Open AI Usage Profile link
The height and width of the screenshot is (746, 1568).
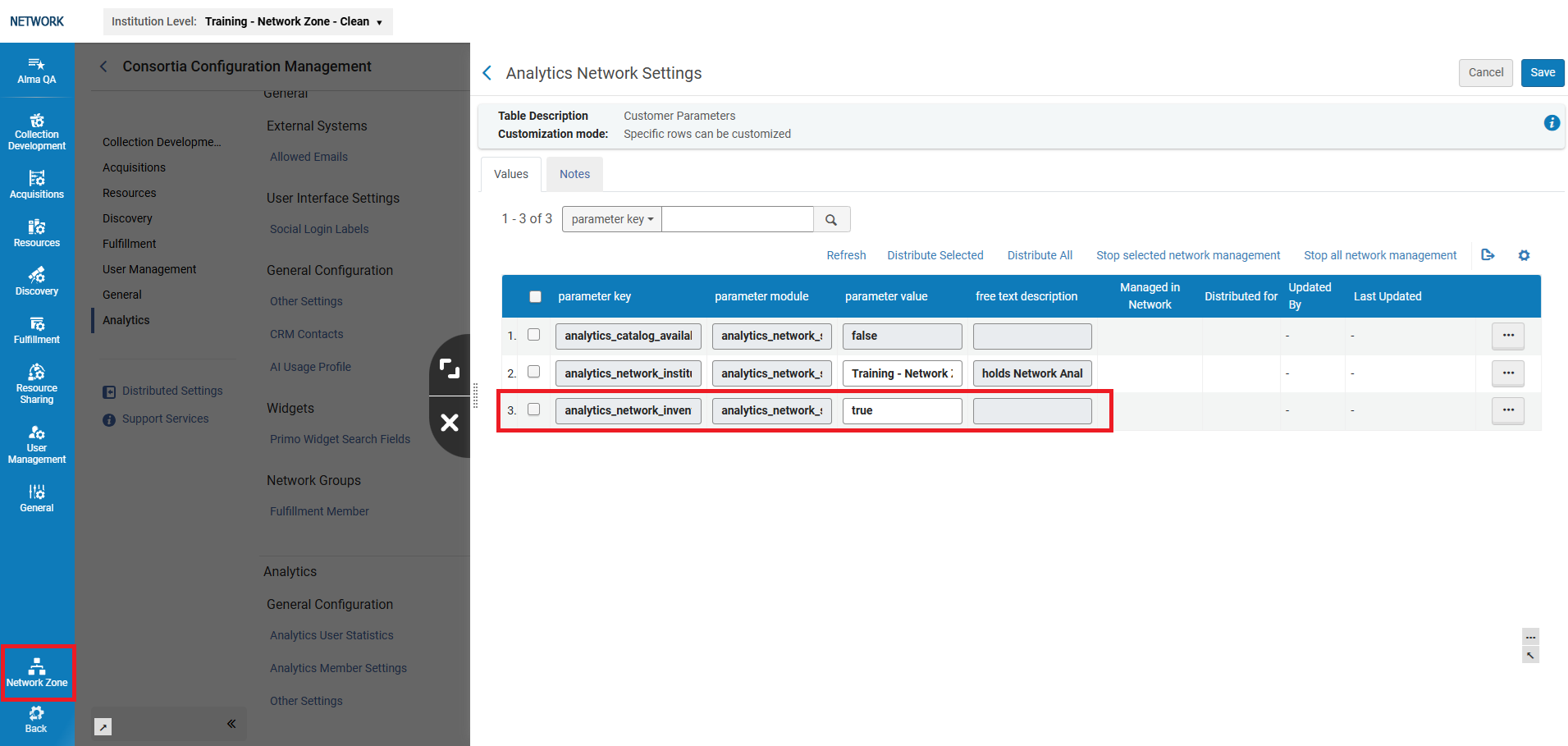point(310,367)
